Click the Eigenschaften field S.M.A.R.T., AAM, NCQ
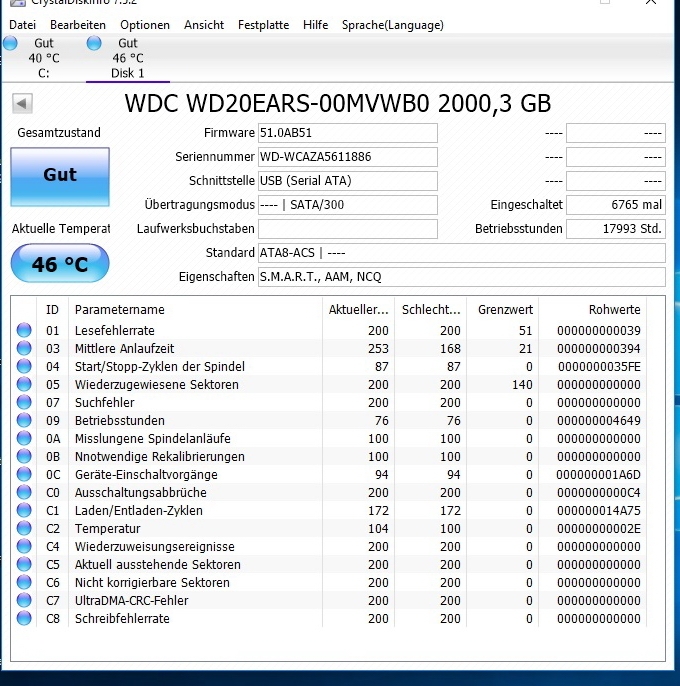Screen dimensions: 680x686 point(462,277)
